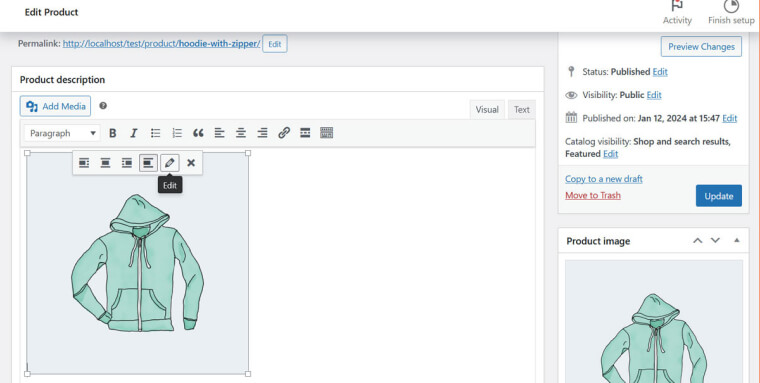Viewport: 760px width, 383px height.
Task: Open Finish setup progress
Action: [x=731, y=13]
